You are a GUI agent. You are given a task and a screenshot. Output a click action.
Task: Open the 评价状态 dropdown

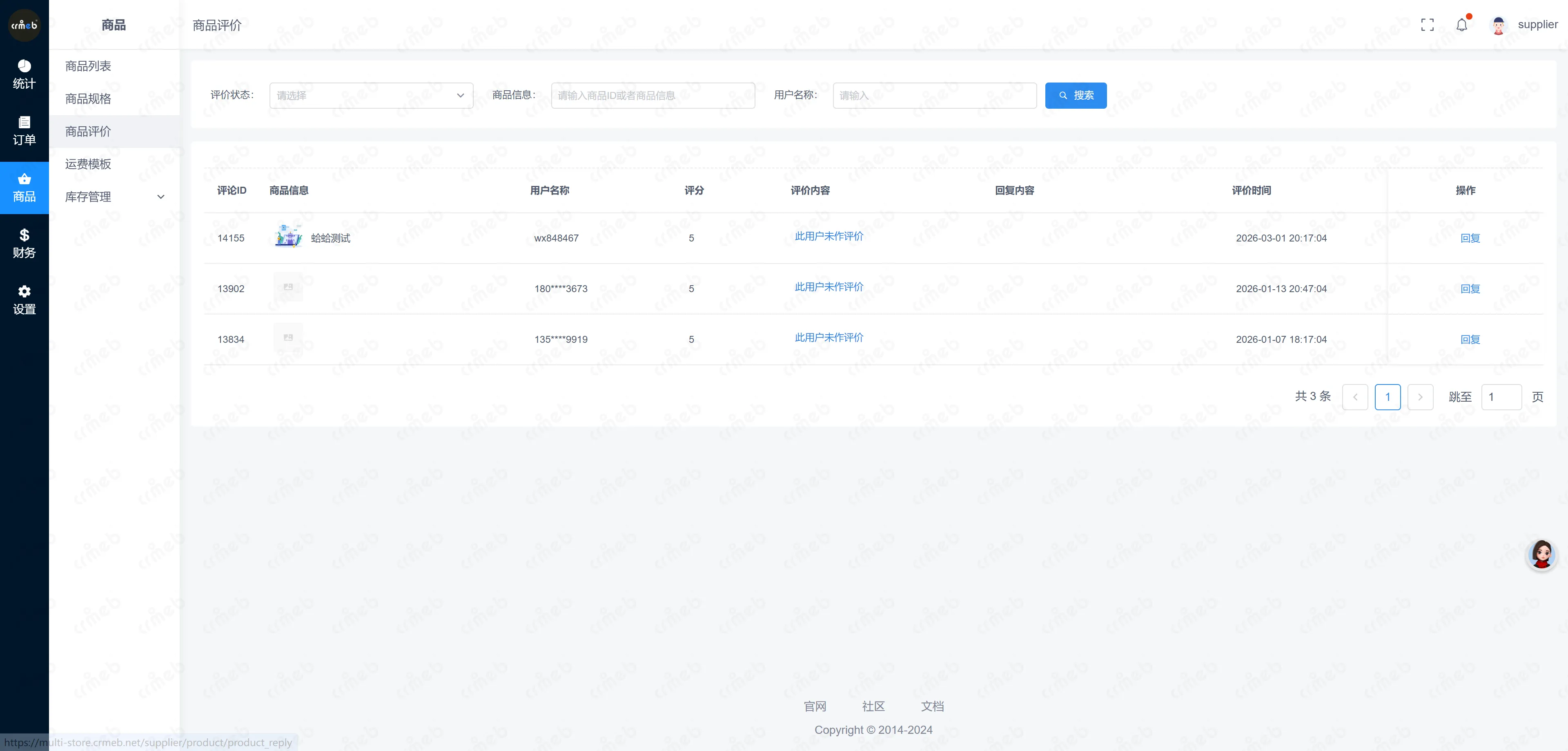(x=371, y=96)
